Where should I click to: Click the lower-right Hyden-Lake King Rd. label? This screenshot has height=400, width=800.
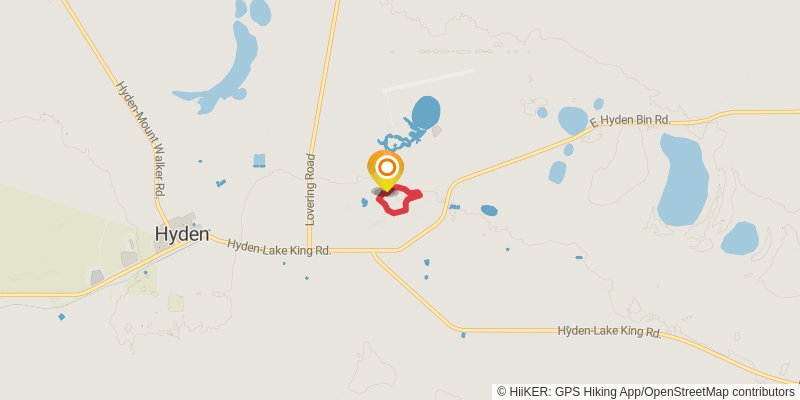coord(609,332)
